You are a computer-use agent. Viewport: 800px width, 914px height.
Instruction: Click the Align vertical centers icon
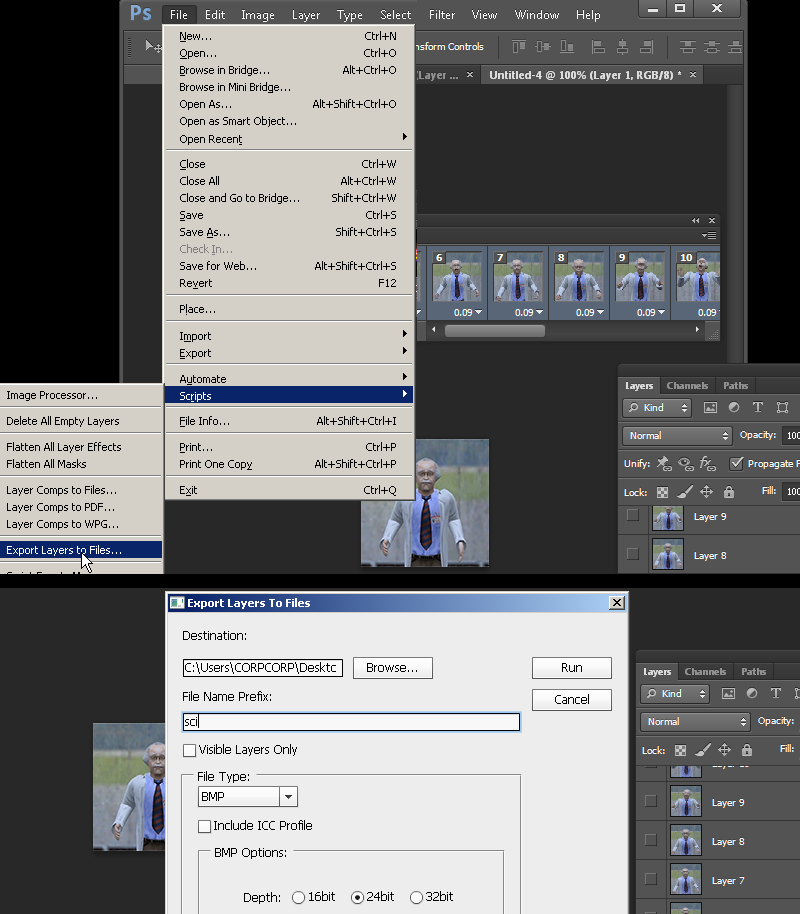(x=543, y=46)
